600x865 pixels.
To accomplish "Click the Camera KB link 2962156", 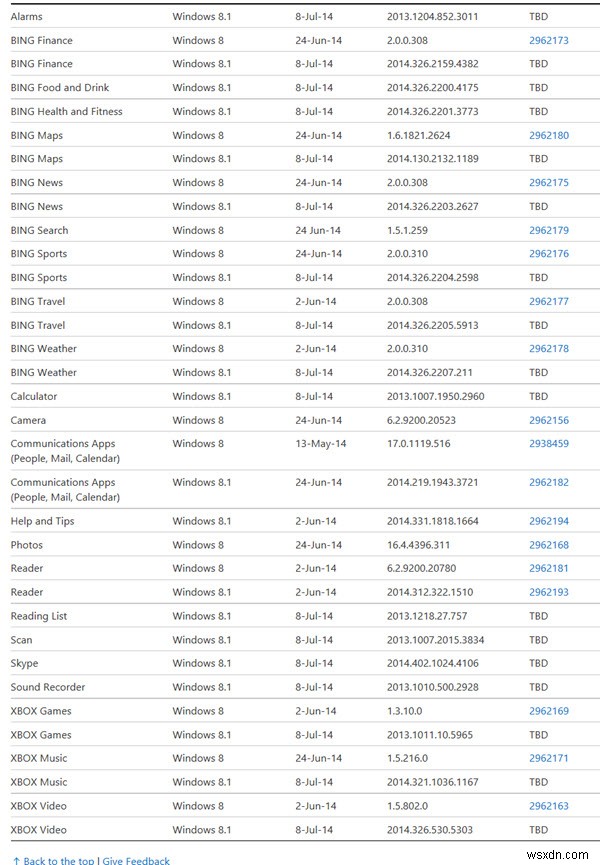I will [x=548, y=421].
